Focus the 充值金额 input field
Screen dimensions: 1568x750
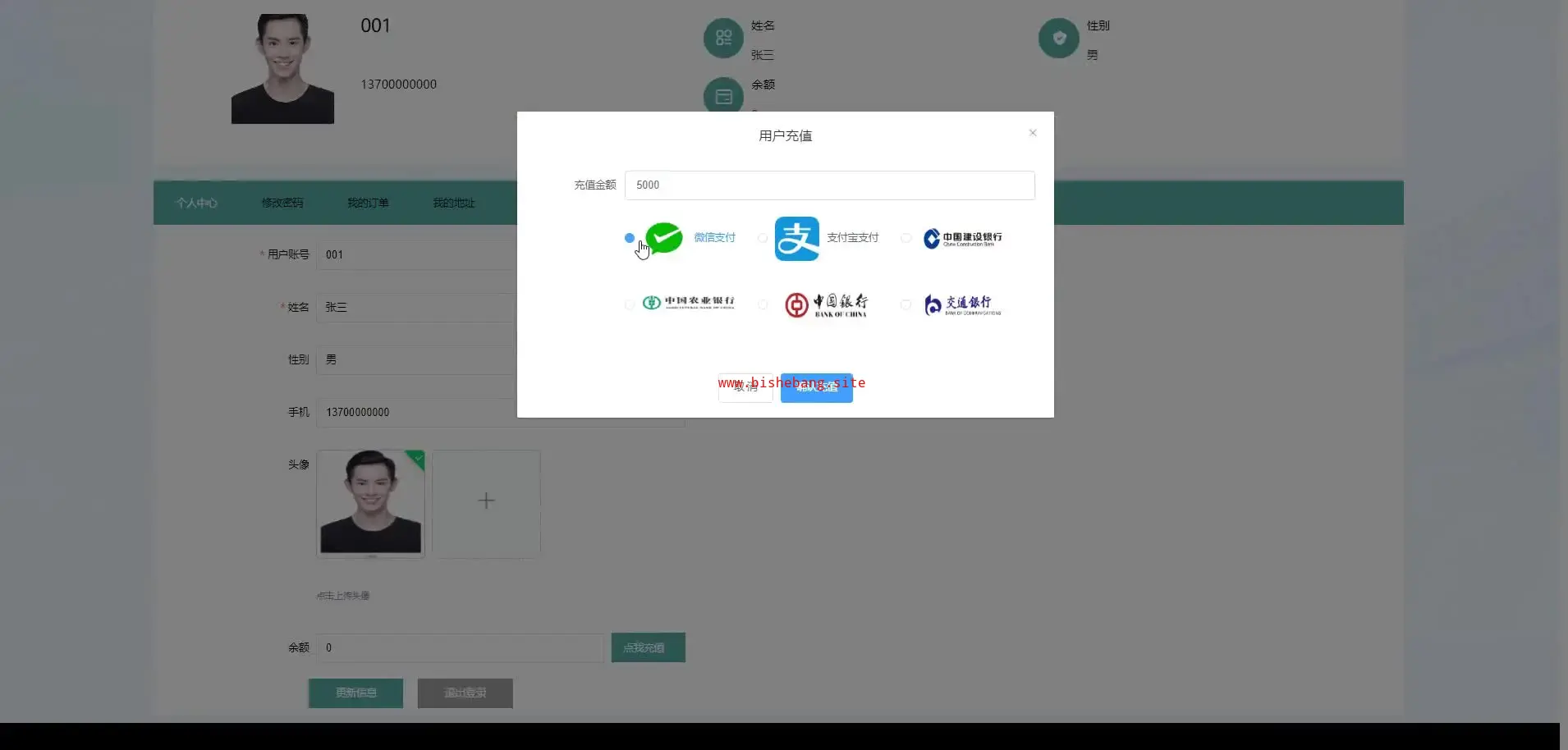(830, 185)
